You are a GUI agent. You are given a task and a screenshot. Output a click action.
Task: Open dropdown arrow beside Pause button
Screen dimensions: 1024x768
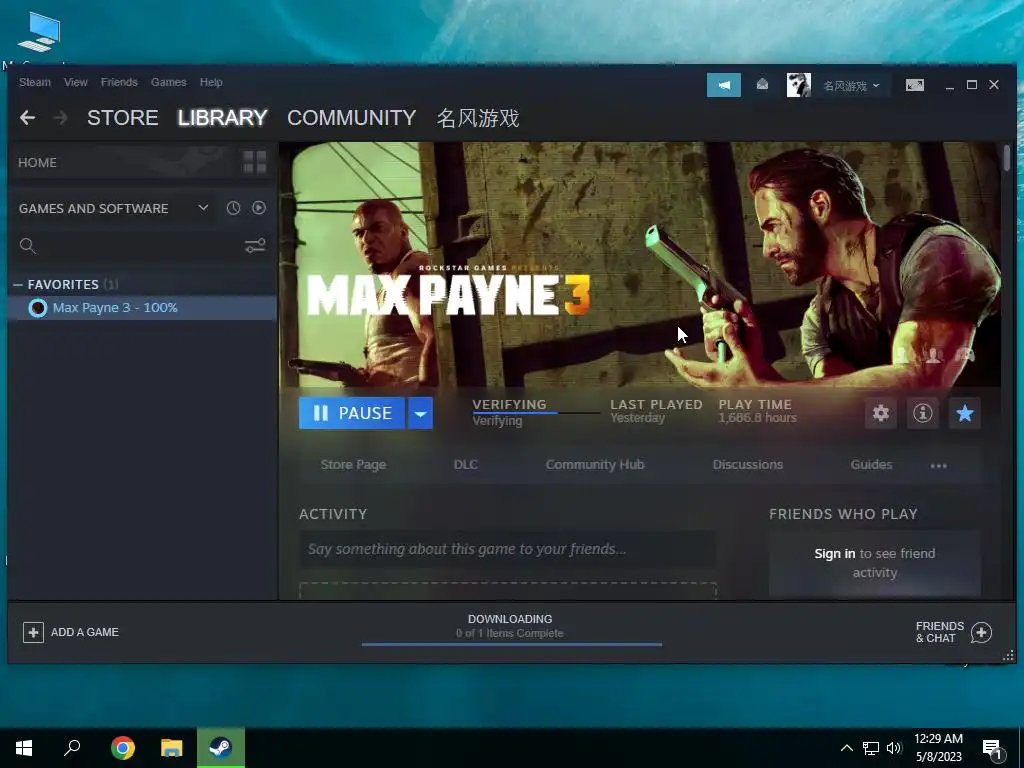[x=421, y=413]
